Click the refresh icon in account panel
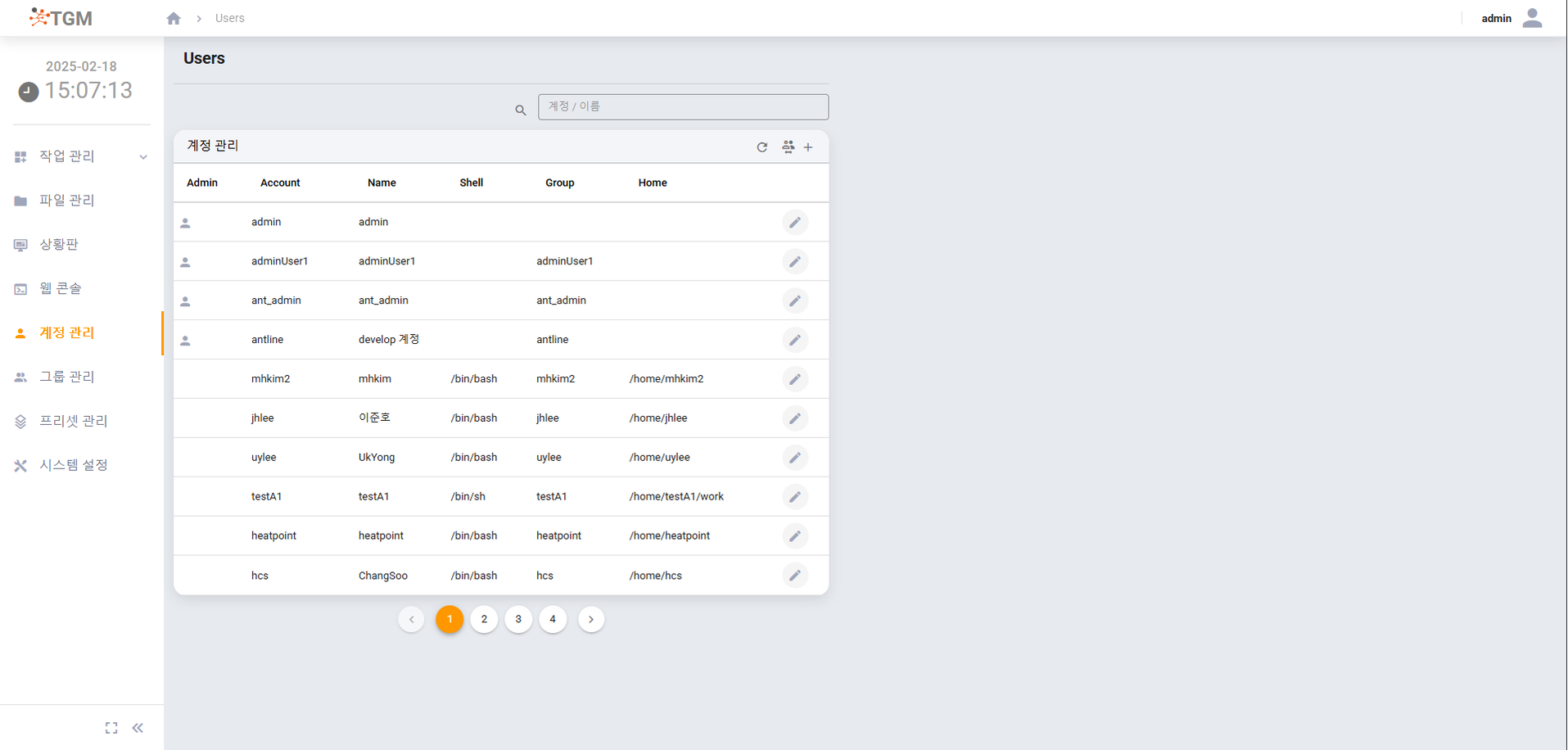 (762, 147)
